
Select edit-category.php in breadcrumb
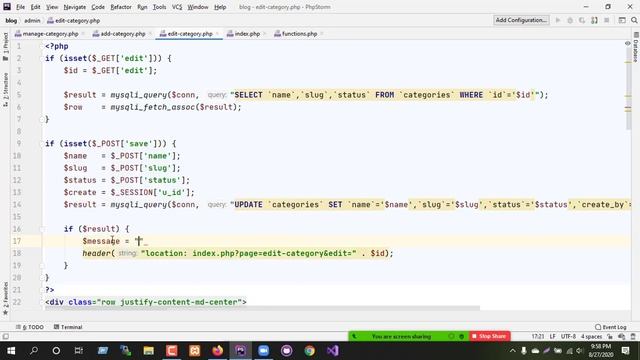[73, 20]
